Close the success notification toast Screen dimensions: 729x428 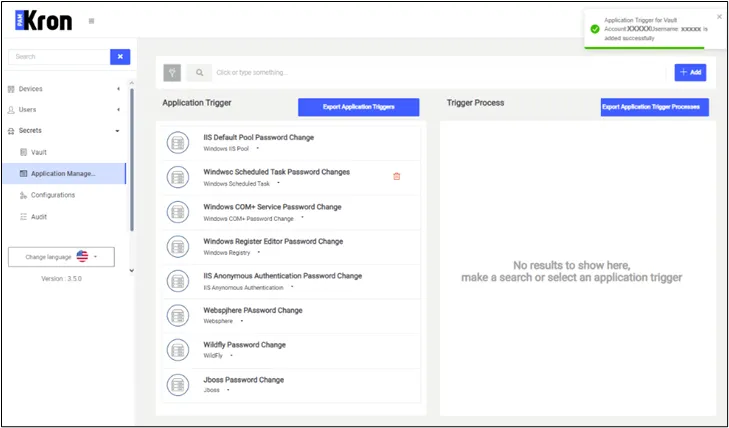pyautogui.click(x=719, y=17)
